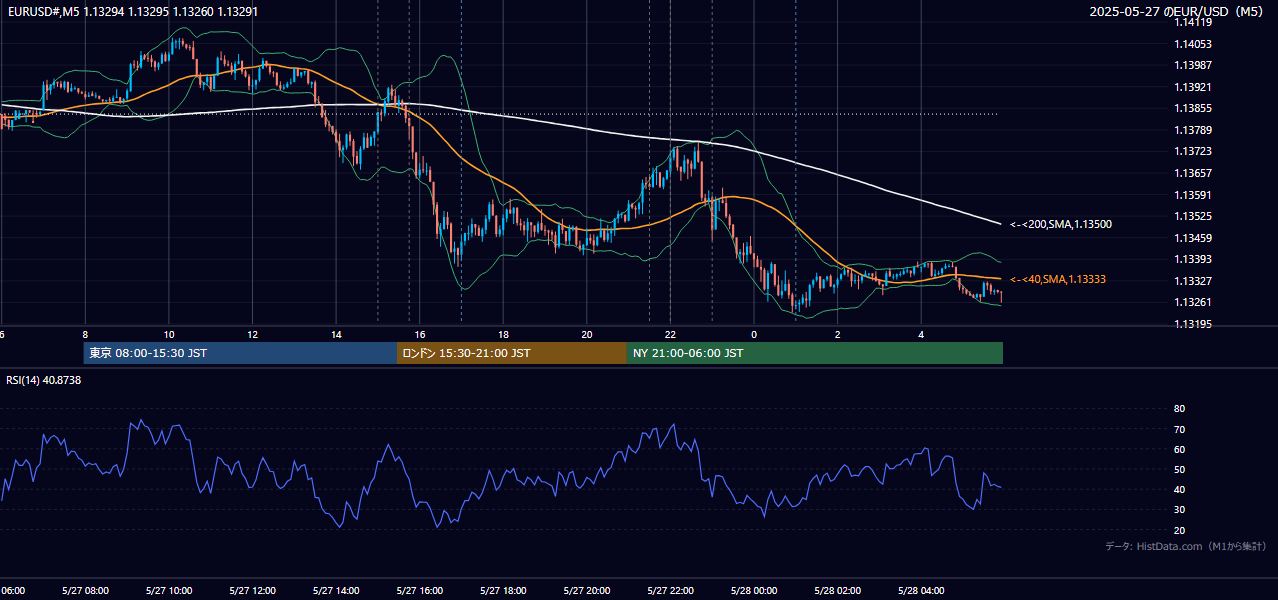Click the 5/27 20:00 date label
The height and width of the screenshot is (600, 1278).
coord(587,590)
